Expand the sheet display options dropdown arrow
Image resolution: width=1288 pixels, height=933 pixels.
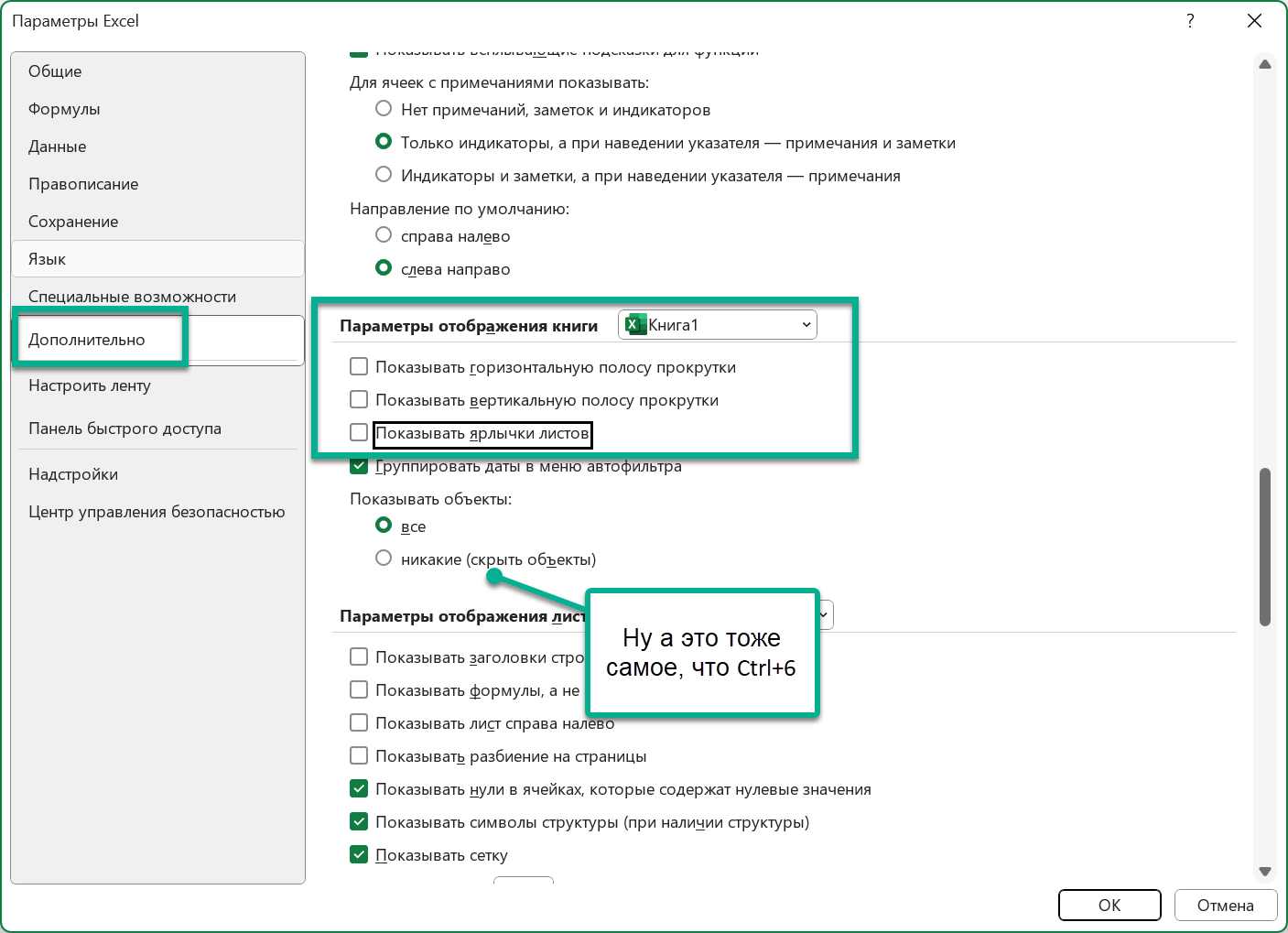coord(825,615)
